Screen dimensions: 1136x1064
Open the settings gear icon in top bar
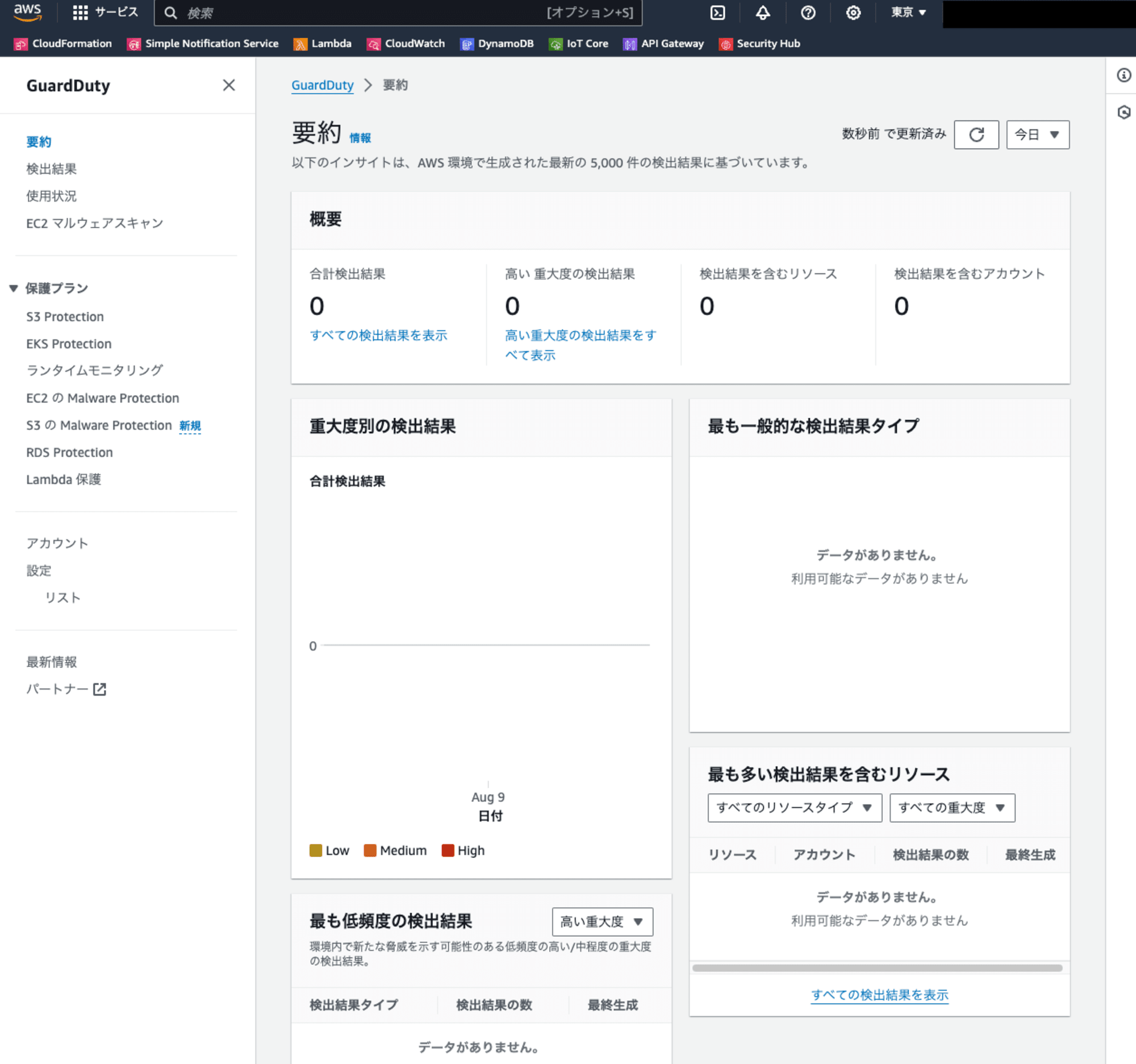[853, 12]
